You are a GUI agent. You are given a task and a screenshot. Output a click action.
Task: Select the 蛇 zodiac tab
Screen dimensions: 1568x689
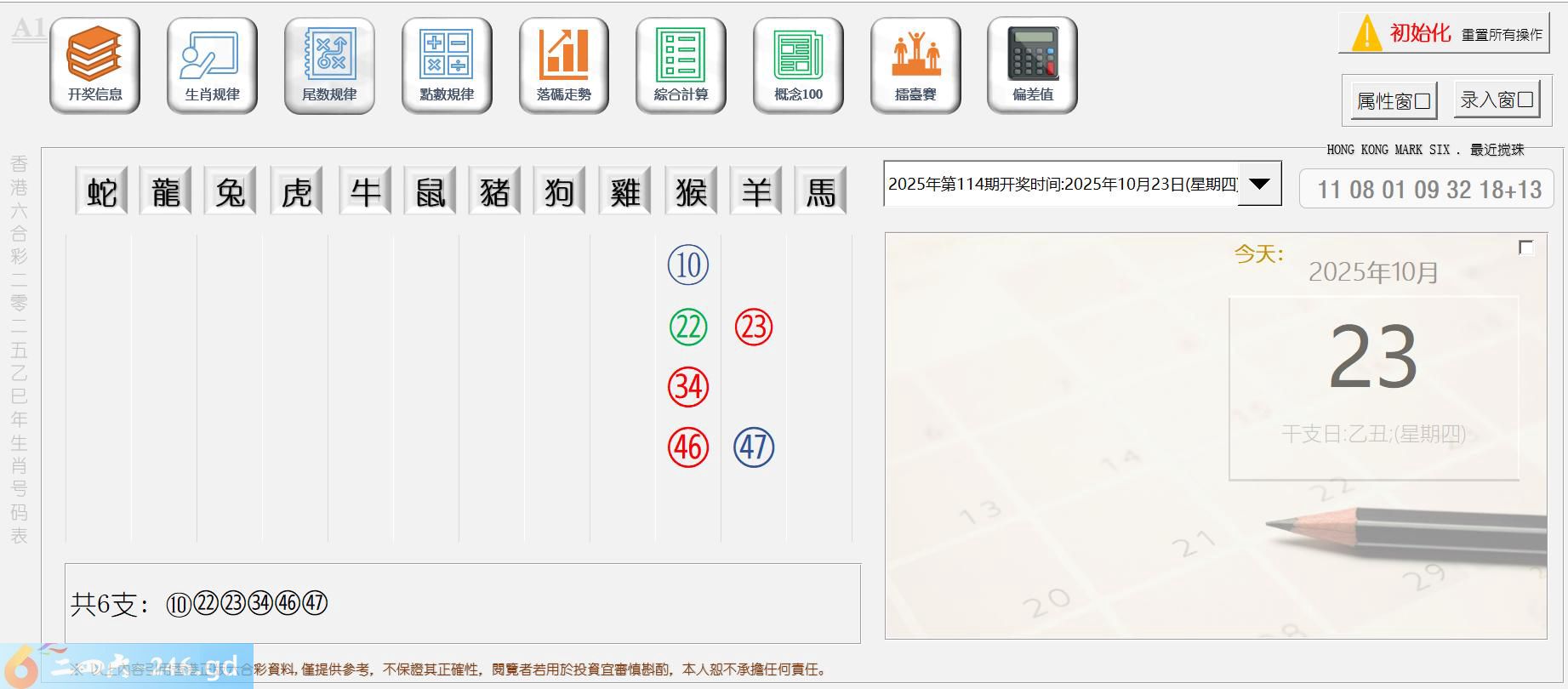pyautogui.click(x=102, y=191)
